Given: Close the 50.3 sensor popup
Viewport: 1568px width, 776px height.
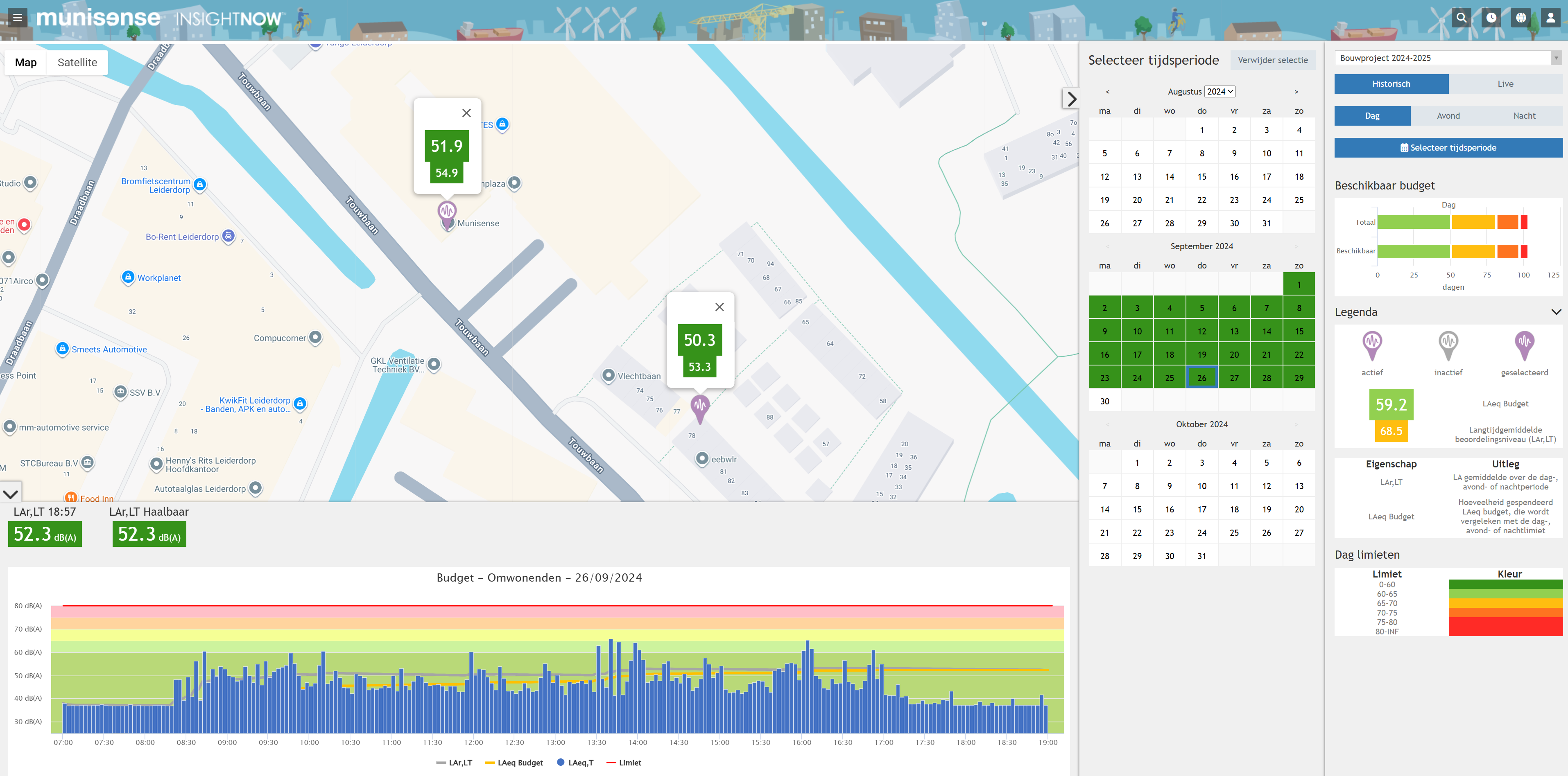Looking at the screenshot, I should 720,307.
